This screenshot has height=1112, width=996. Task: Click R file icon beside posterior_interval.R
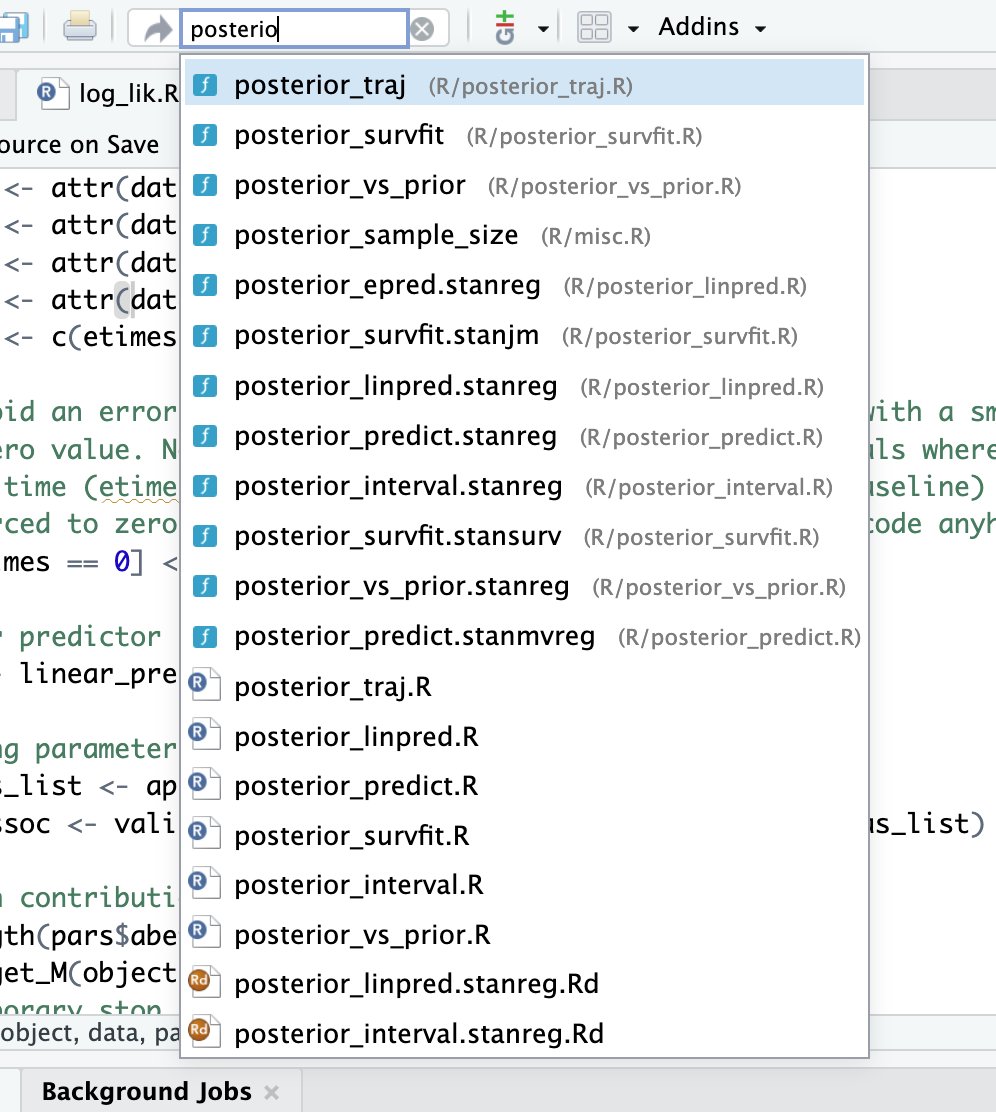[204, 884]
